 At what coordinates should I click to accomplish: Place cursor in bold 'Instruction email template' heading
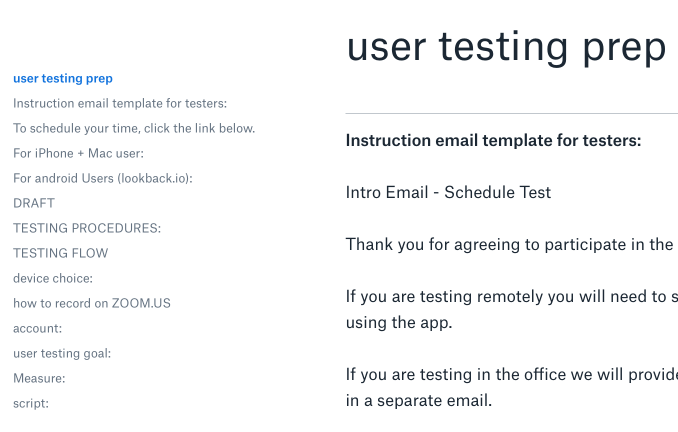coord(493,140)
